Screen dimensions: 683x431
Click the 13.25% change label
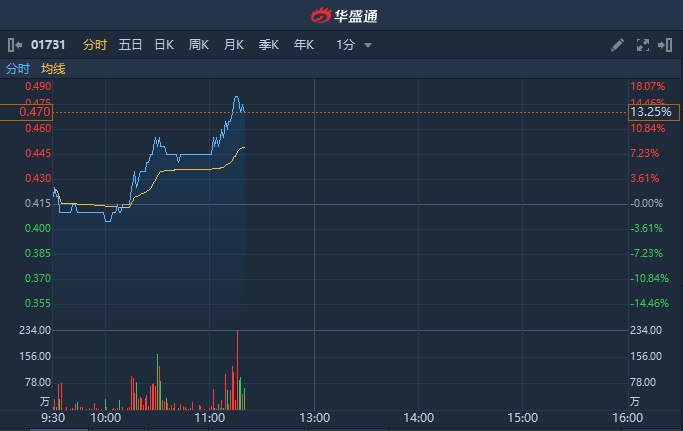(649, 112)
